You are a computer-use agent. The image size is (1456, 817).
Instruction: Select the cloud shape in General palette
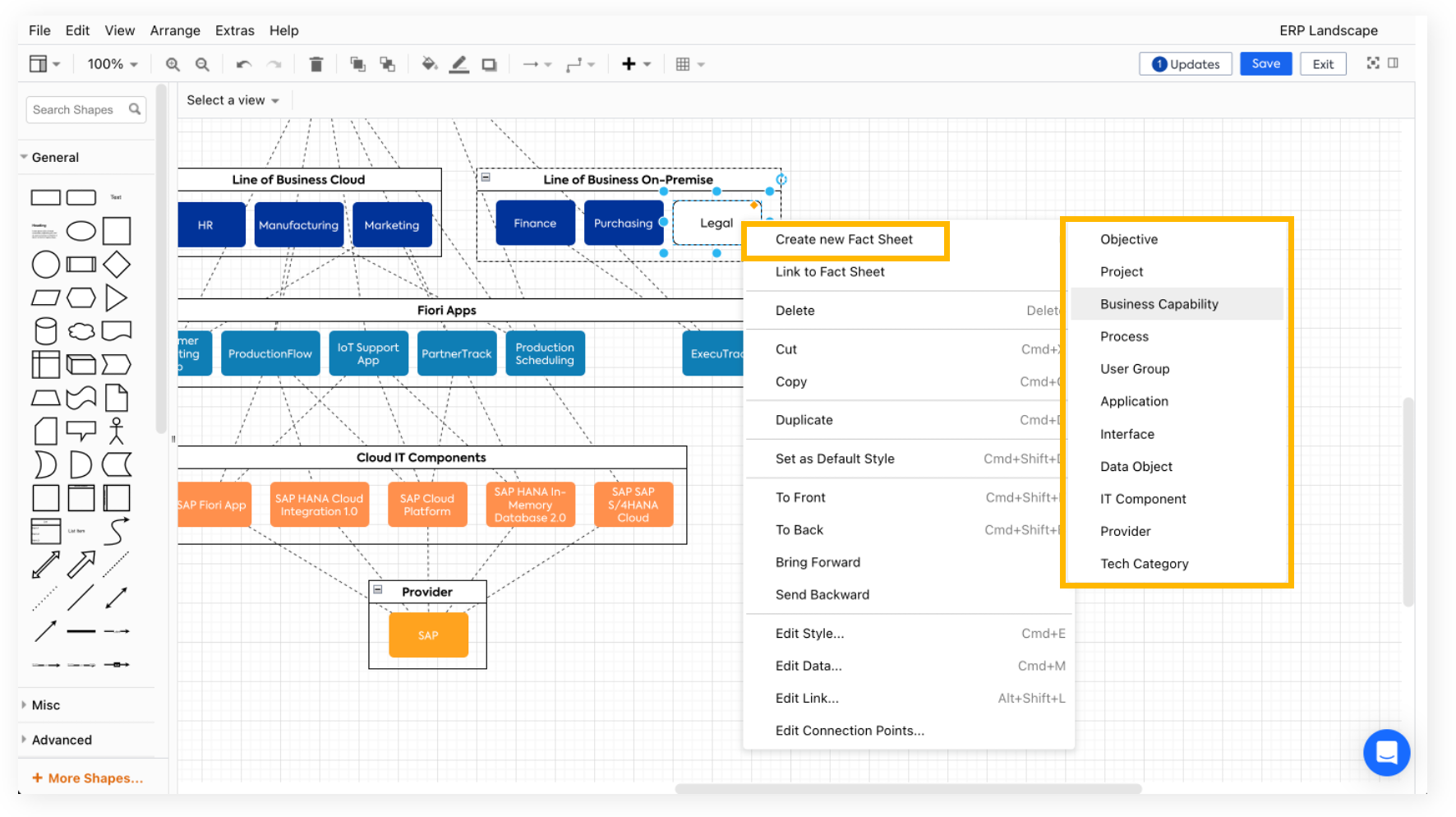[x=81, y=331]
